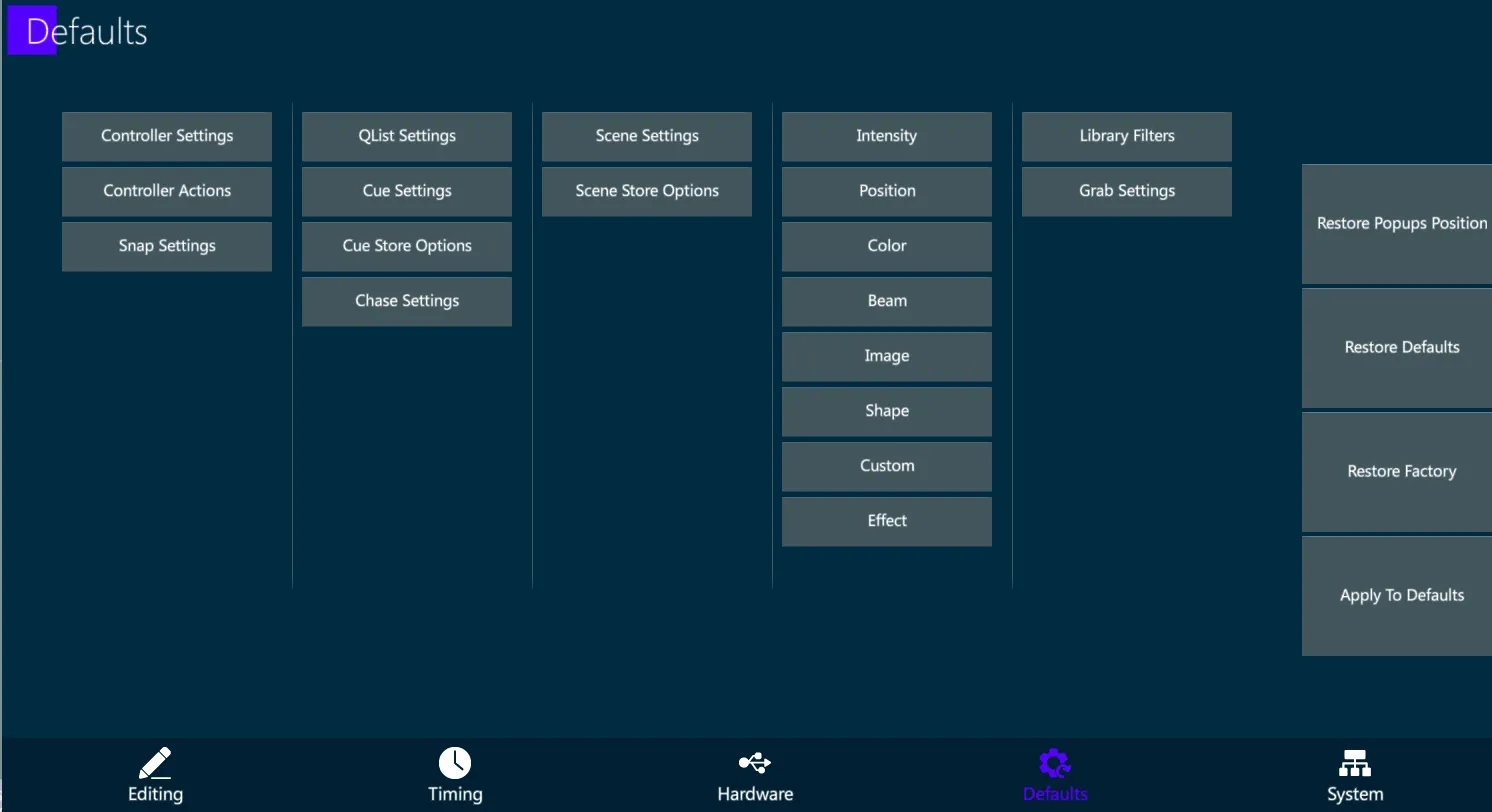The width and height of the screenshot is (1492, 812).
Task: Open Scene Store Options
Action: pos(647,191)
